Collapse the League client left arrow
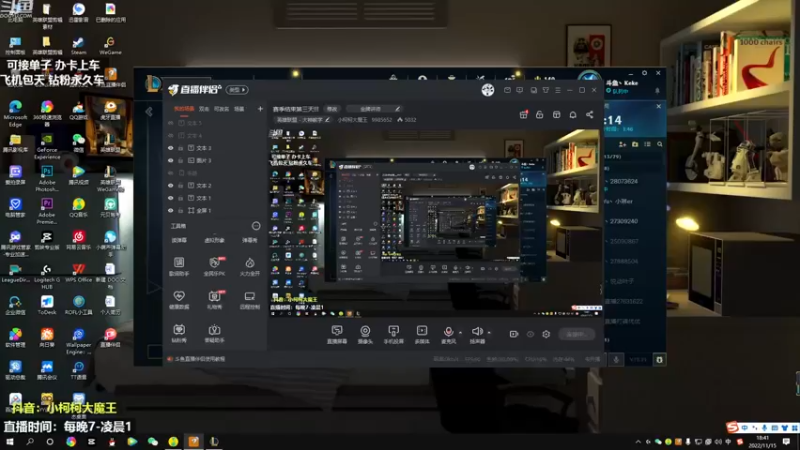This screenshot has height=450, width=800. pos(149,112)
